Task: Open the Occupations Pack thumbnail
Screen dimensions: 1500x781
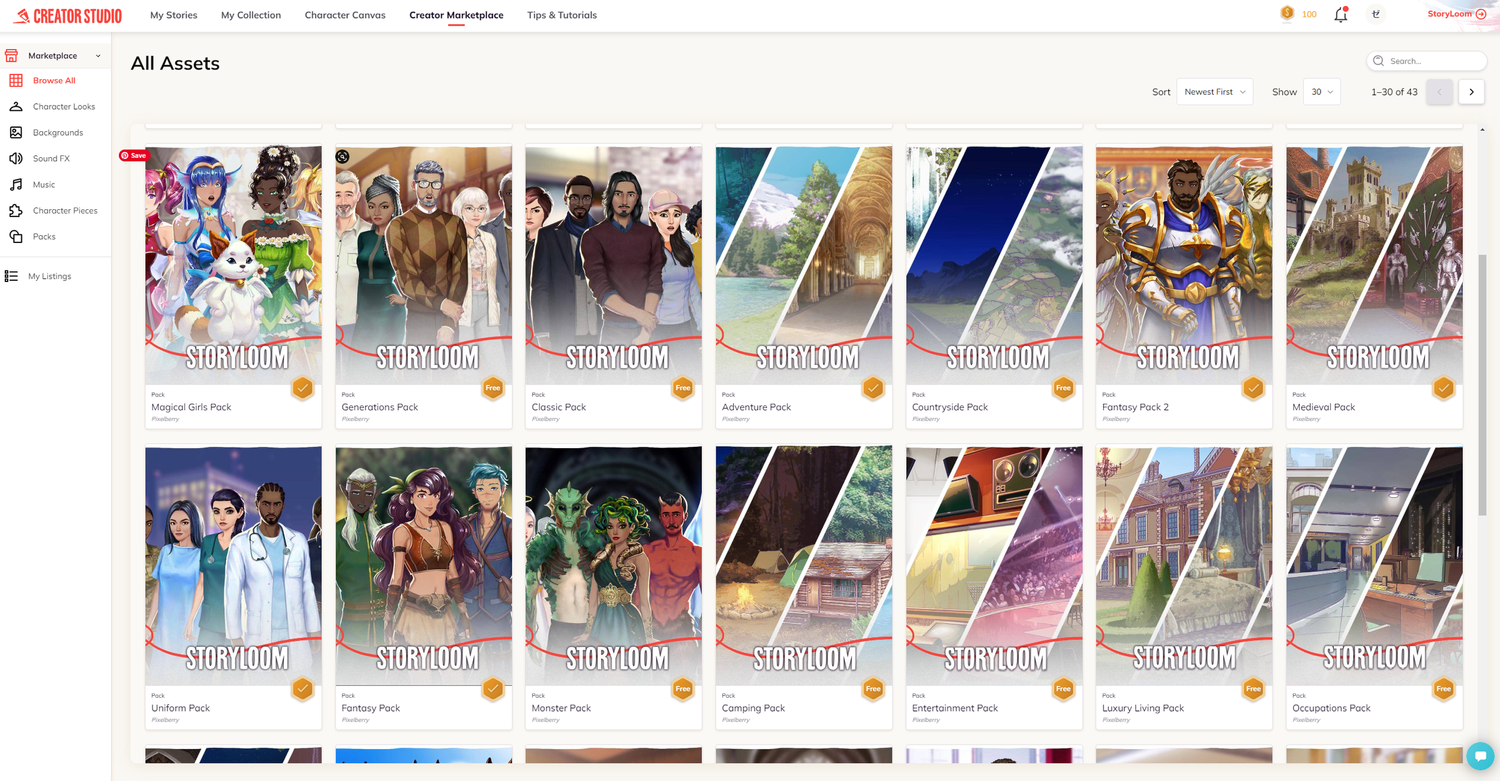Action: pyautogui.click(x=1374, y=566)
